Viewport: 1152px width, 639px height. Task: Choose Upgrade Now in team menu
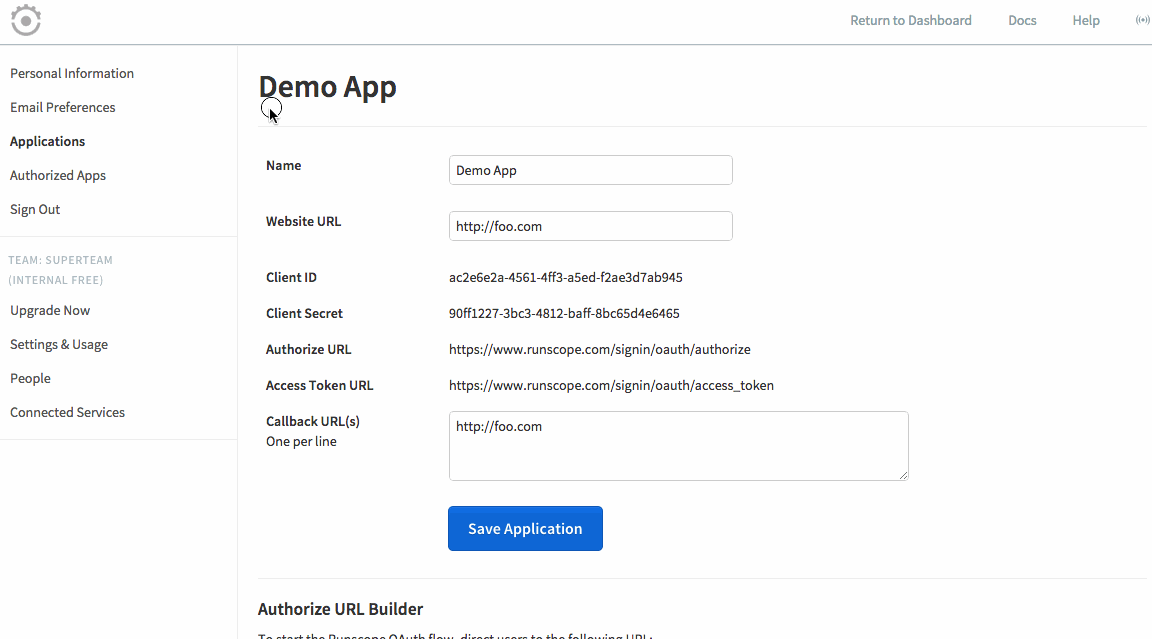pyautogui.click(x=50, y=311)
